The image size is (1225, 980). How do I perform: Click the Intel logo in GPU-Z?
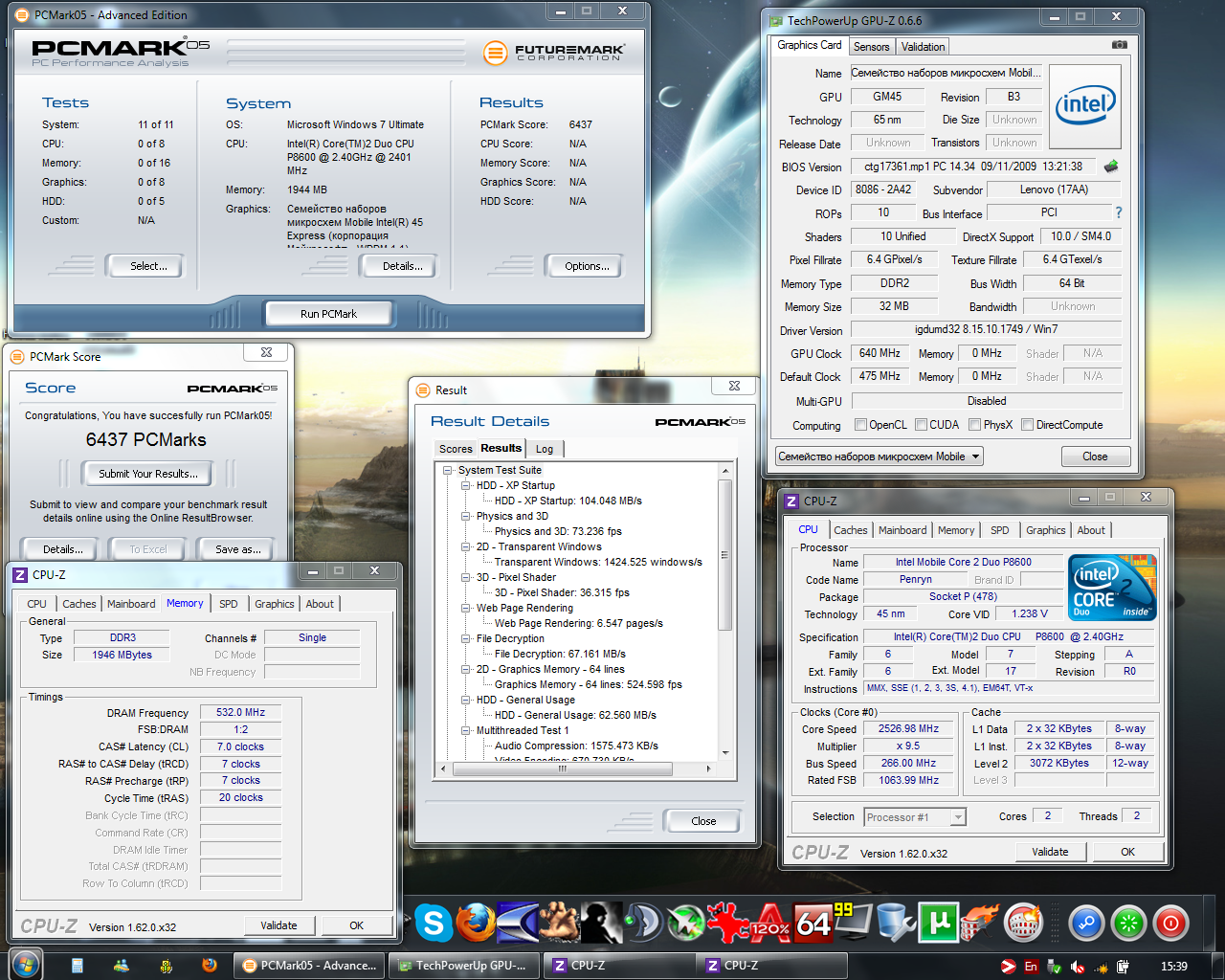pos(1085,106)
